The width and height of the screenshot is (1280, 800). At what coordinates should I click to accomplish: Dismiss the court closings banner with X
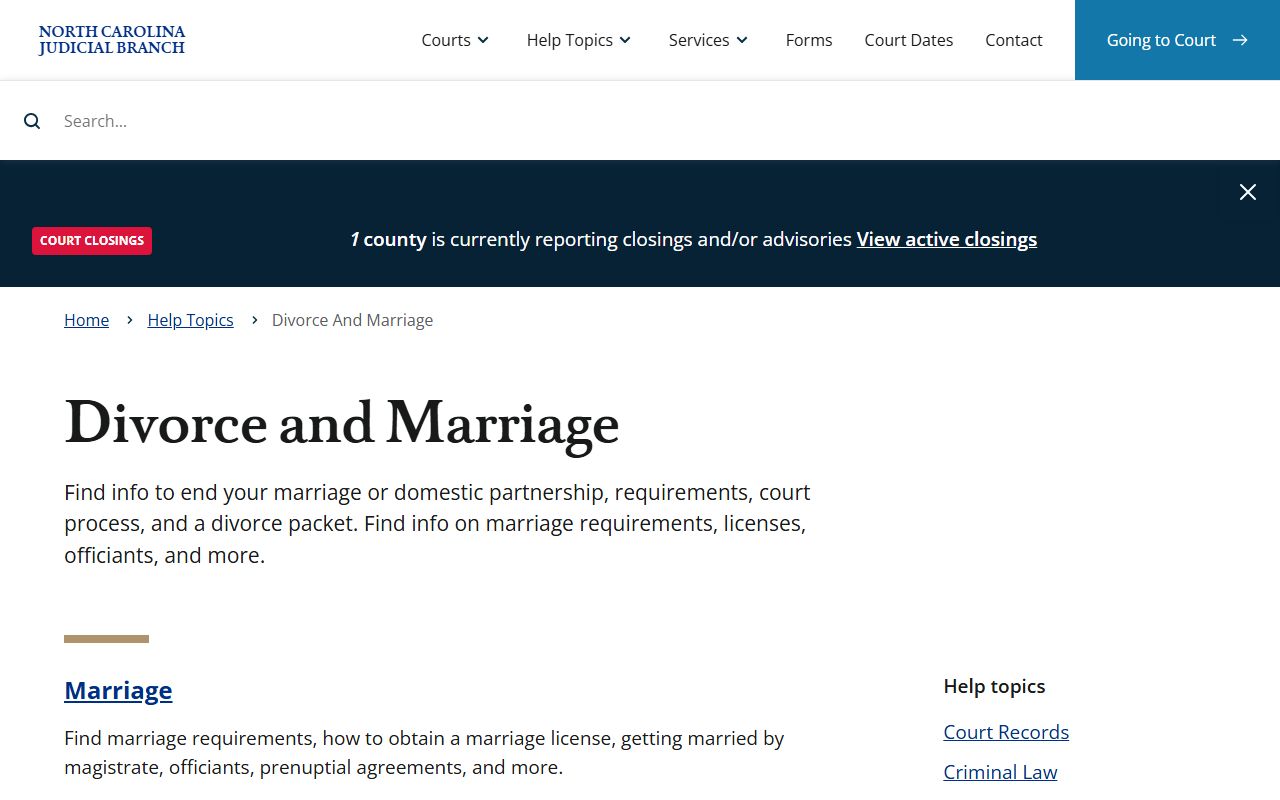point(1248,192)
